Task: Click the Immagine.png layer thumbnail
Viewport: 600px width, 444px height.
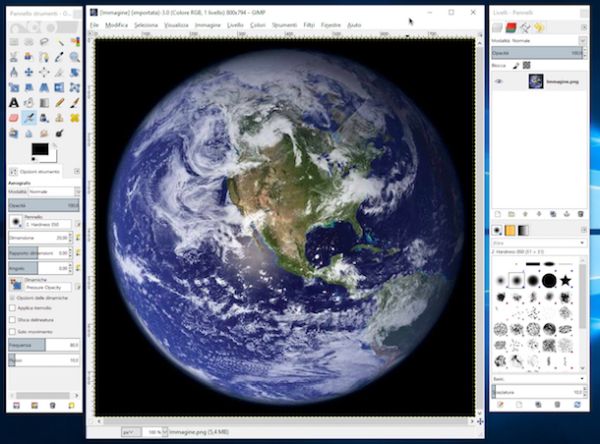Action: pyautogui.click(x=535, y=82)
